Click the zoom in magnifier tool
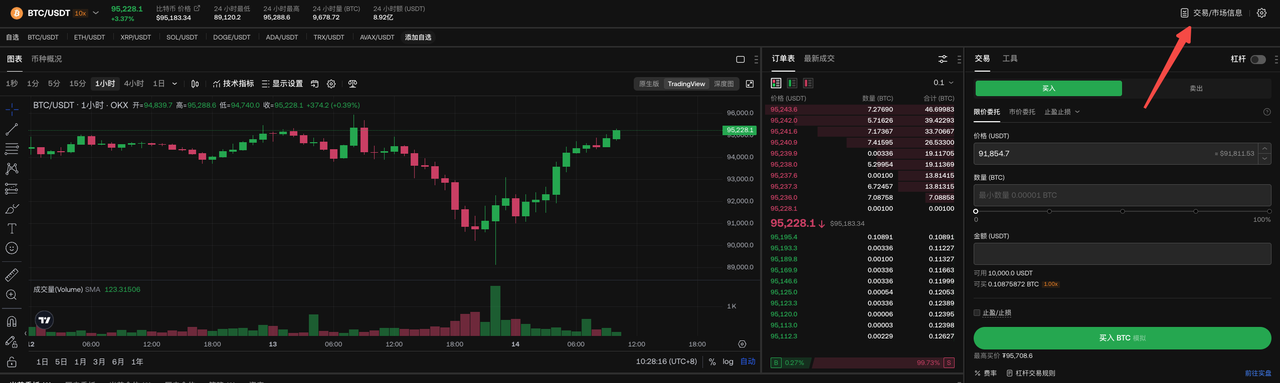This screenshot has width=1280, height=383. coord(12,295)
